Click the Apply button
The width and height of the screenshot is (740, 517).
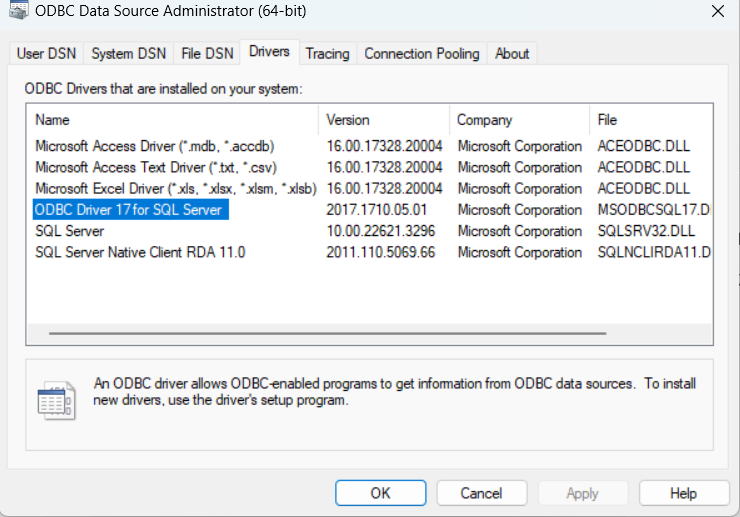(583, 493)
